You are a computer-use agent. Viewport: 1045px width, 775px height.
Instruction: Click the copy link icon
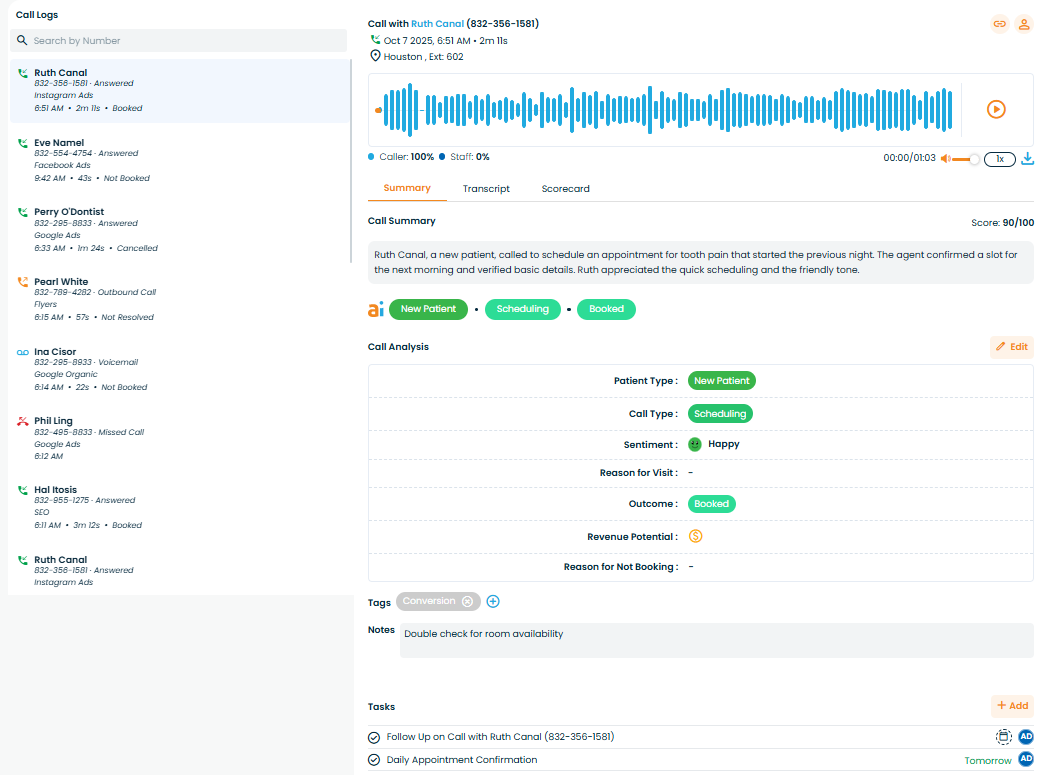[999, 24]
